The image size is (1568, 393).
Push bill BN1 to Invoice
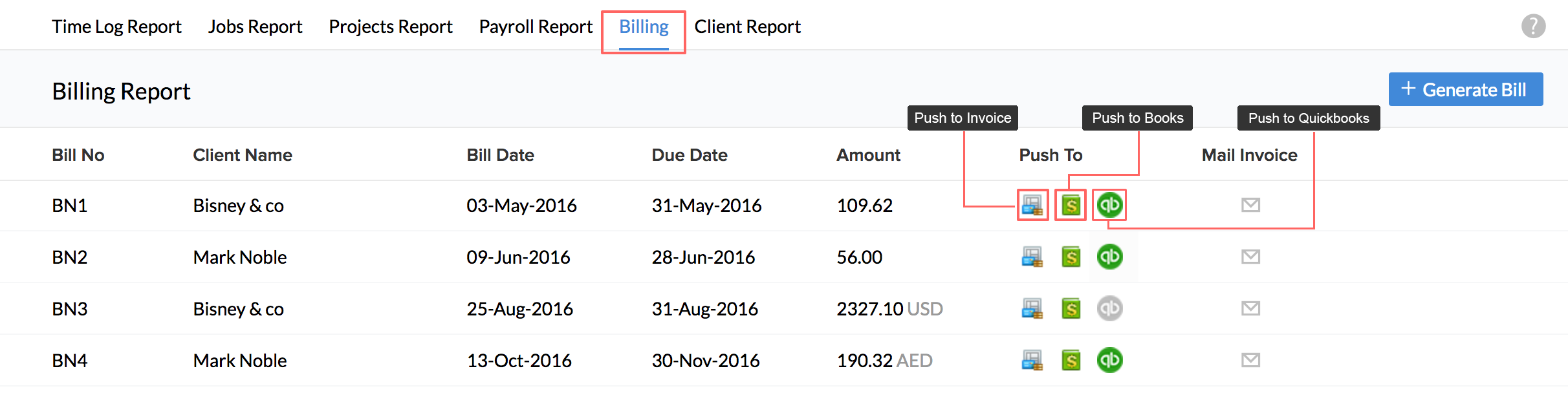tap(1032, 206)
